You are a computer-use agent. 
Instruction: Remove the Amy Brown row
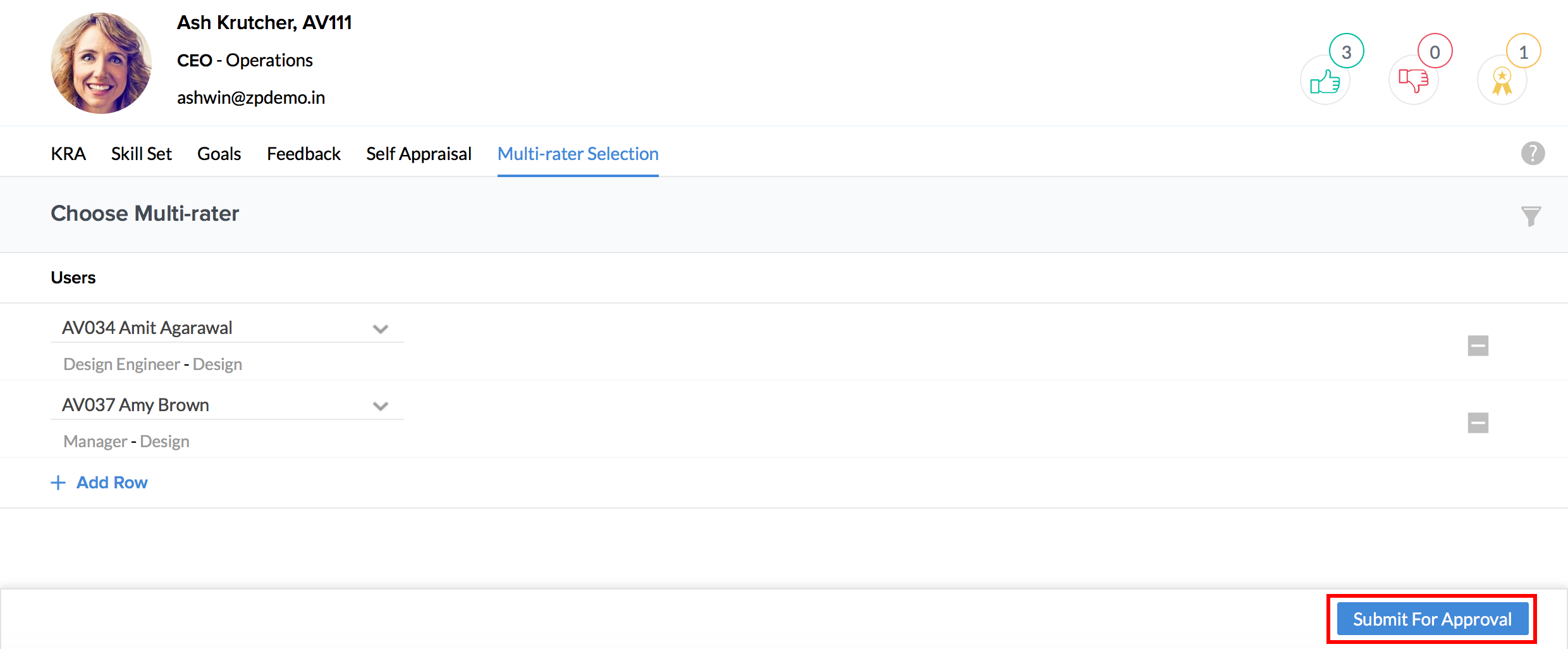coord(1478,423)
